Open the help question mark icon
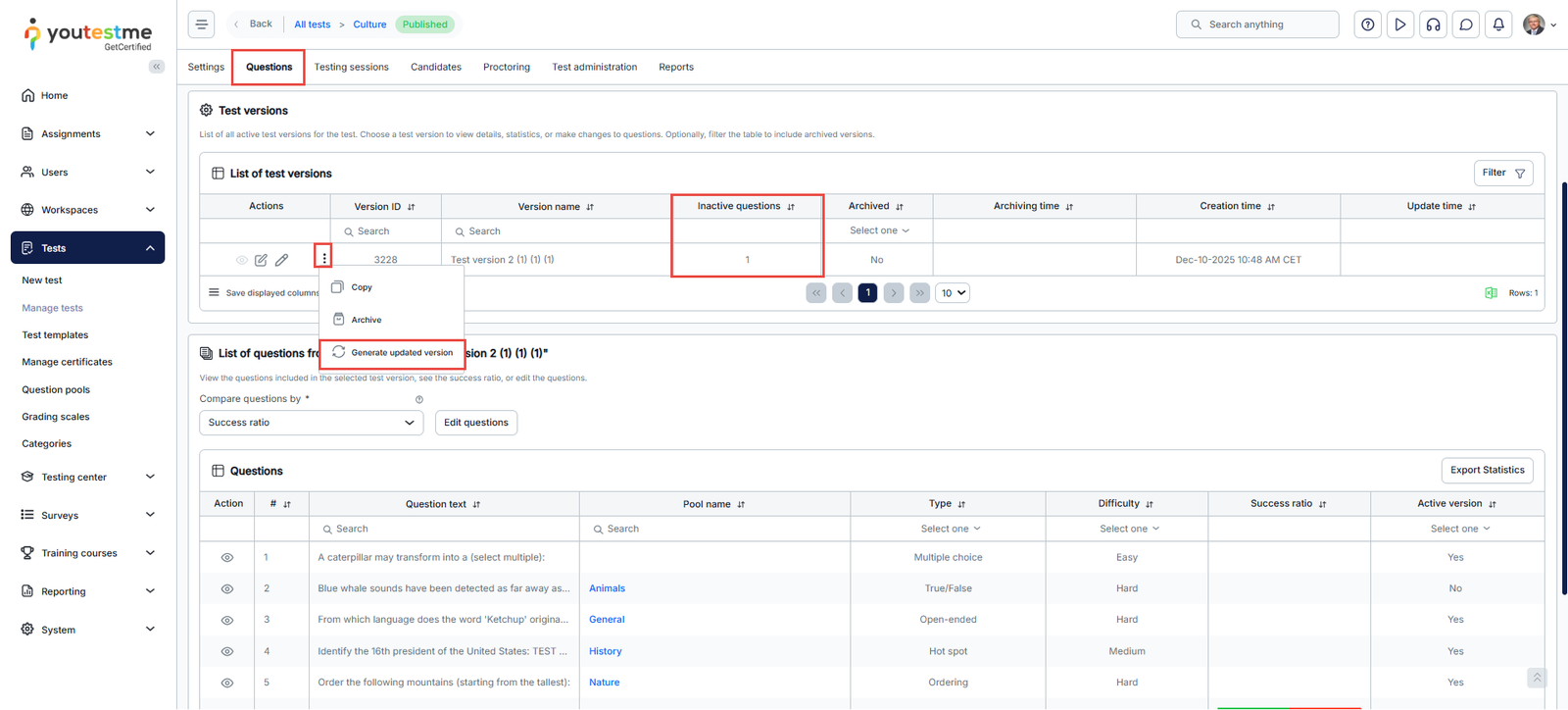The width and height of the screenshot is (1568, 710). tap(1368, 25)
